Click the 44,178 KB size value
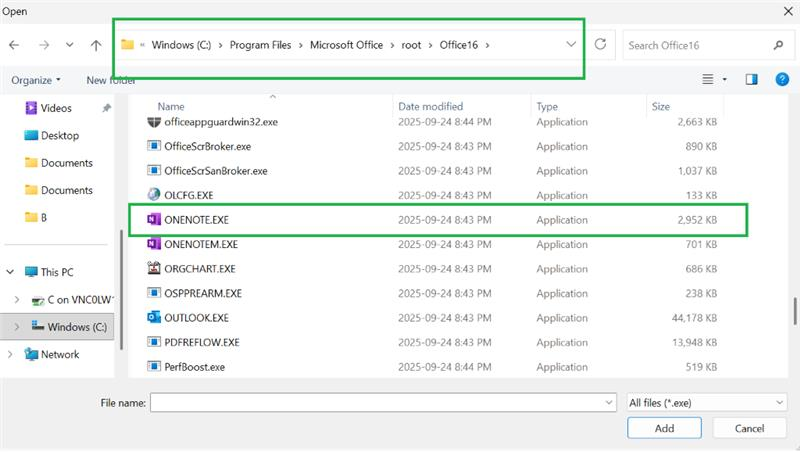Viewport: 800px width, 452px height. (x=694, y=318)
